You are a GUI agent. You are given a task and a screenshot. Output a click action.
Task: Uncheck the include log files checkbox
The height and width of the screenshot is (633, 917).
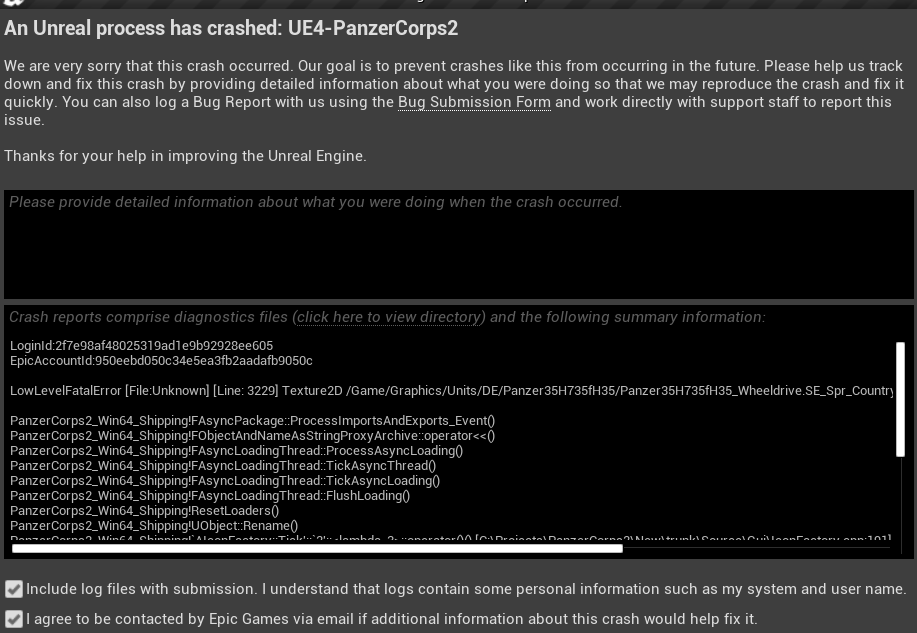click(14, 589)
